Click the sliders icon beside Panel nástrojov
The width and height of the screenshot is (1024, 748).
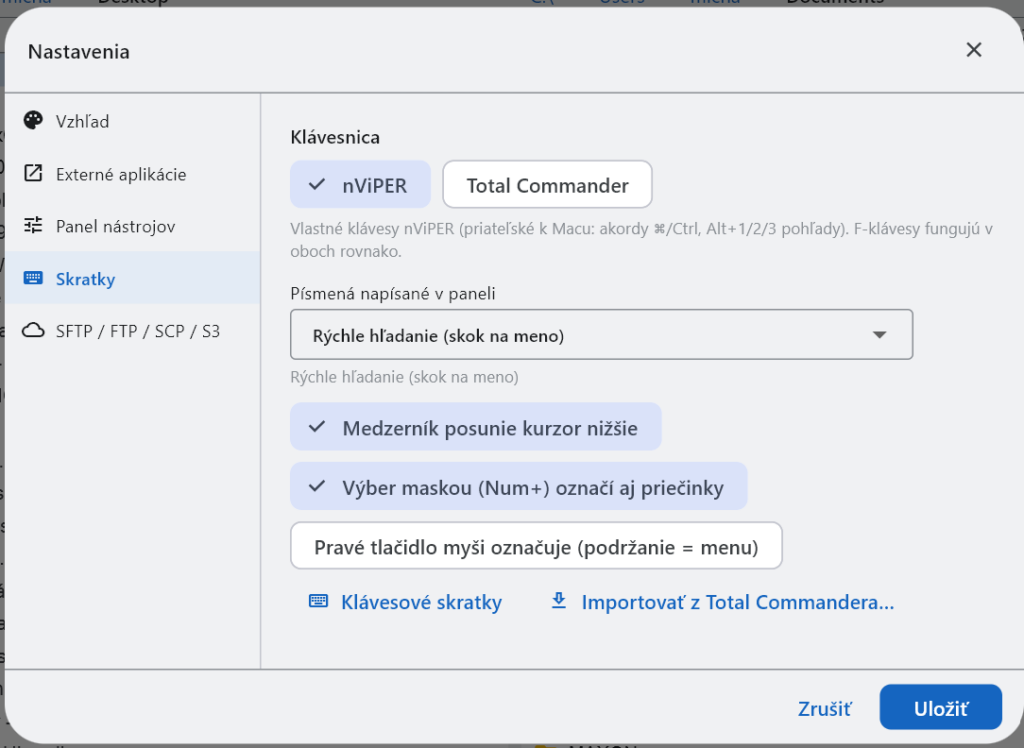[33, 225]
